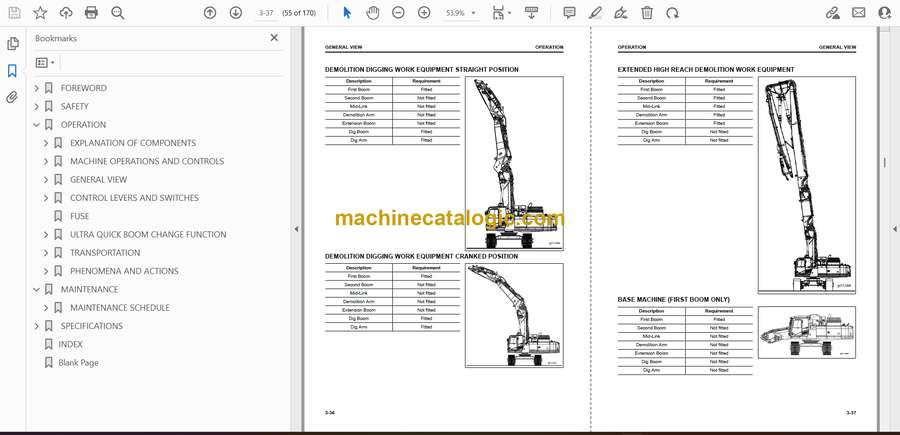Click the base machine excavator image

pyautogui.click(x=806, y=332)
